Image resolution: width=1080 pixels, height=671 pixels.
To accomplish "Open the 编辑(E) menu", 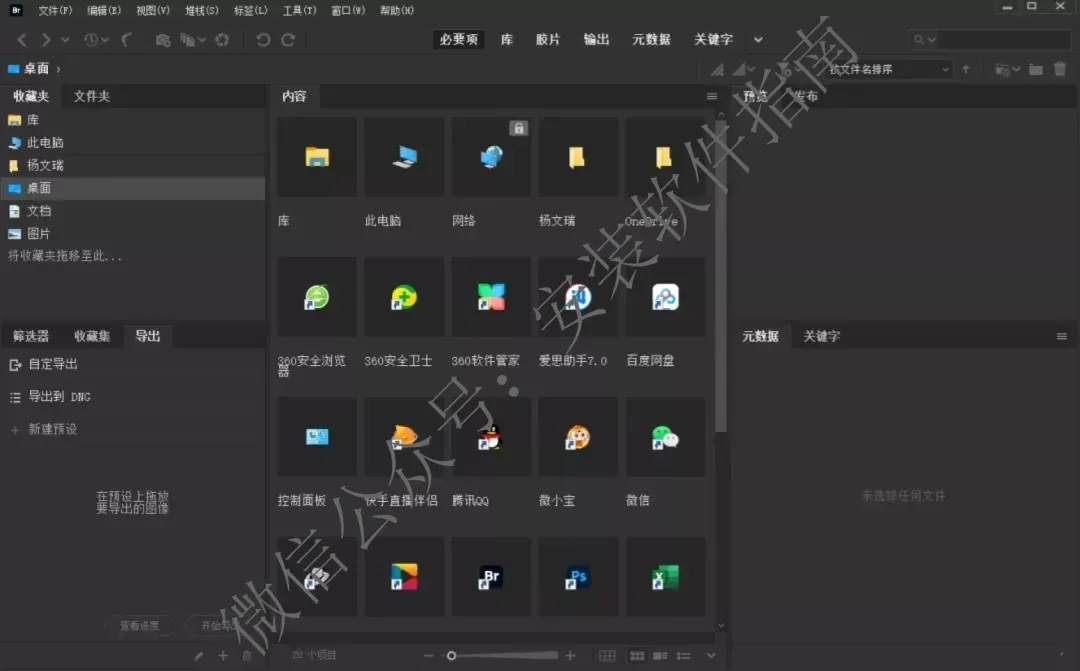I will [104, 10].
